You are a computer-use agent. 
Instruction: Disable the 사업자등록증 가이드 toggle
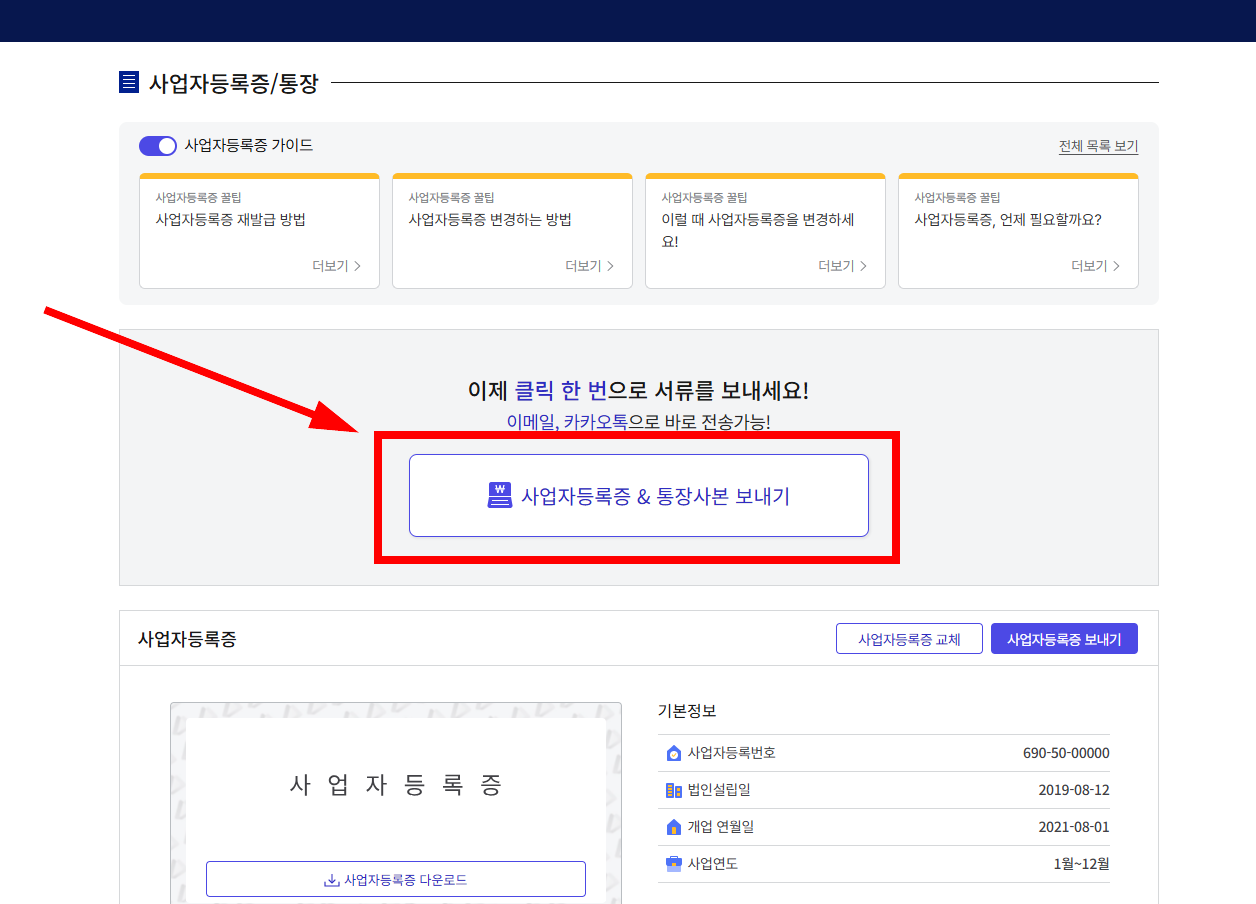click(157, 145)
